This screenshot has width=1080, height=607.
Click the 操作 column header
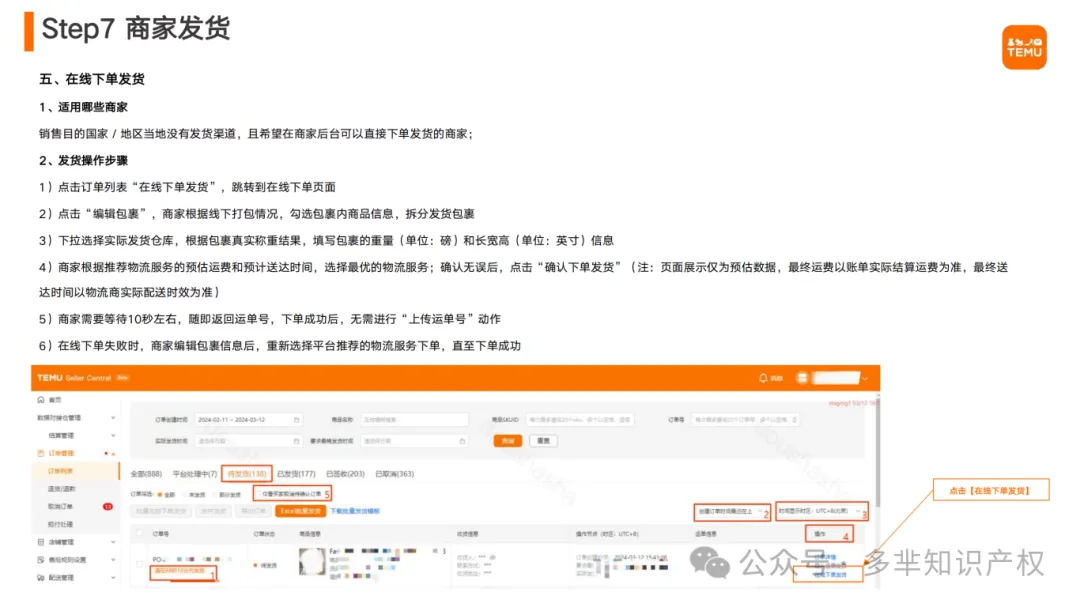tap(820, 534)
